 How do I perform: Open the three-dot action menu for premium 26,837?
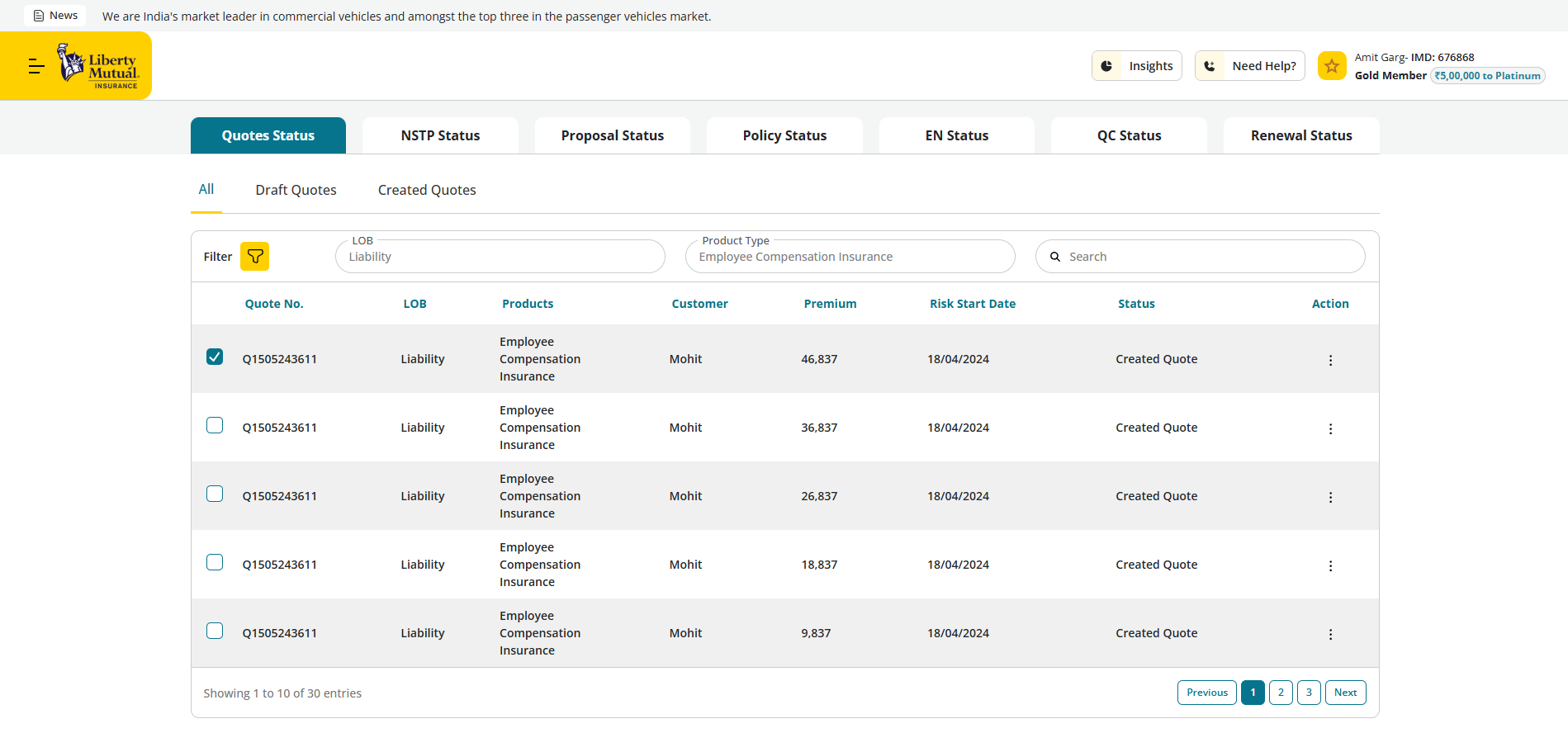[x=1329, y=497]
